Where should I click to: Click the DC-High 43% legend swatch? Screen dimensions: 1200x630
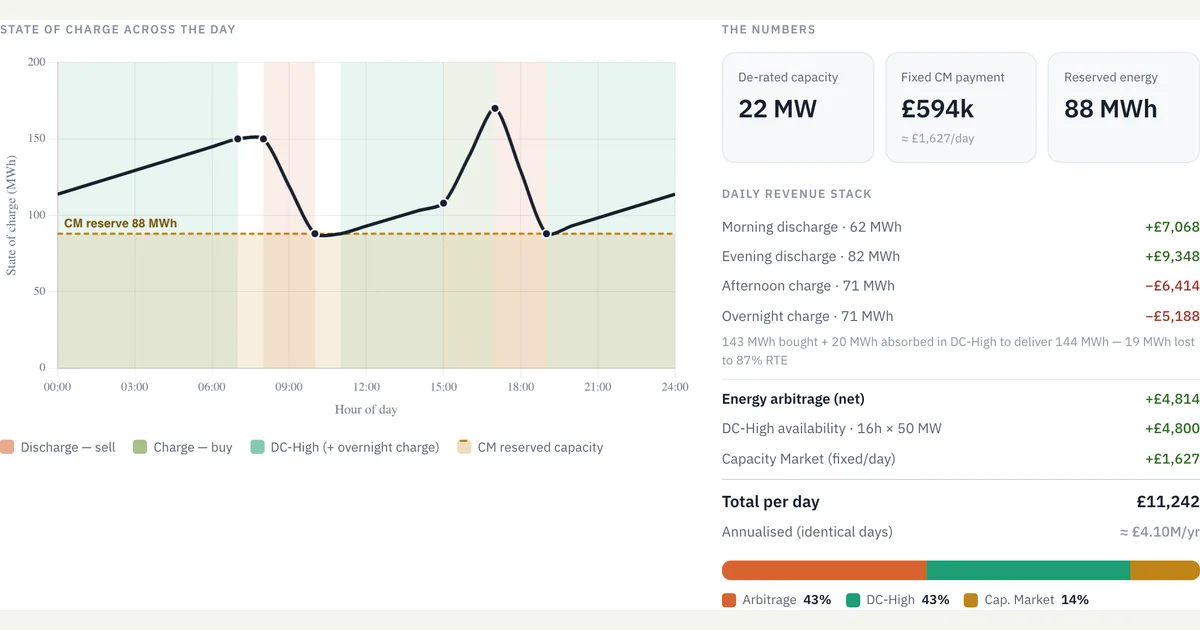[853, 600]
